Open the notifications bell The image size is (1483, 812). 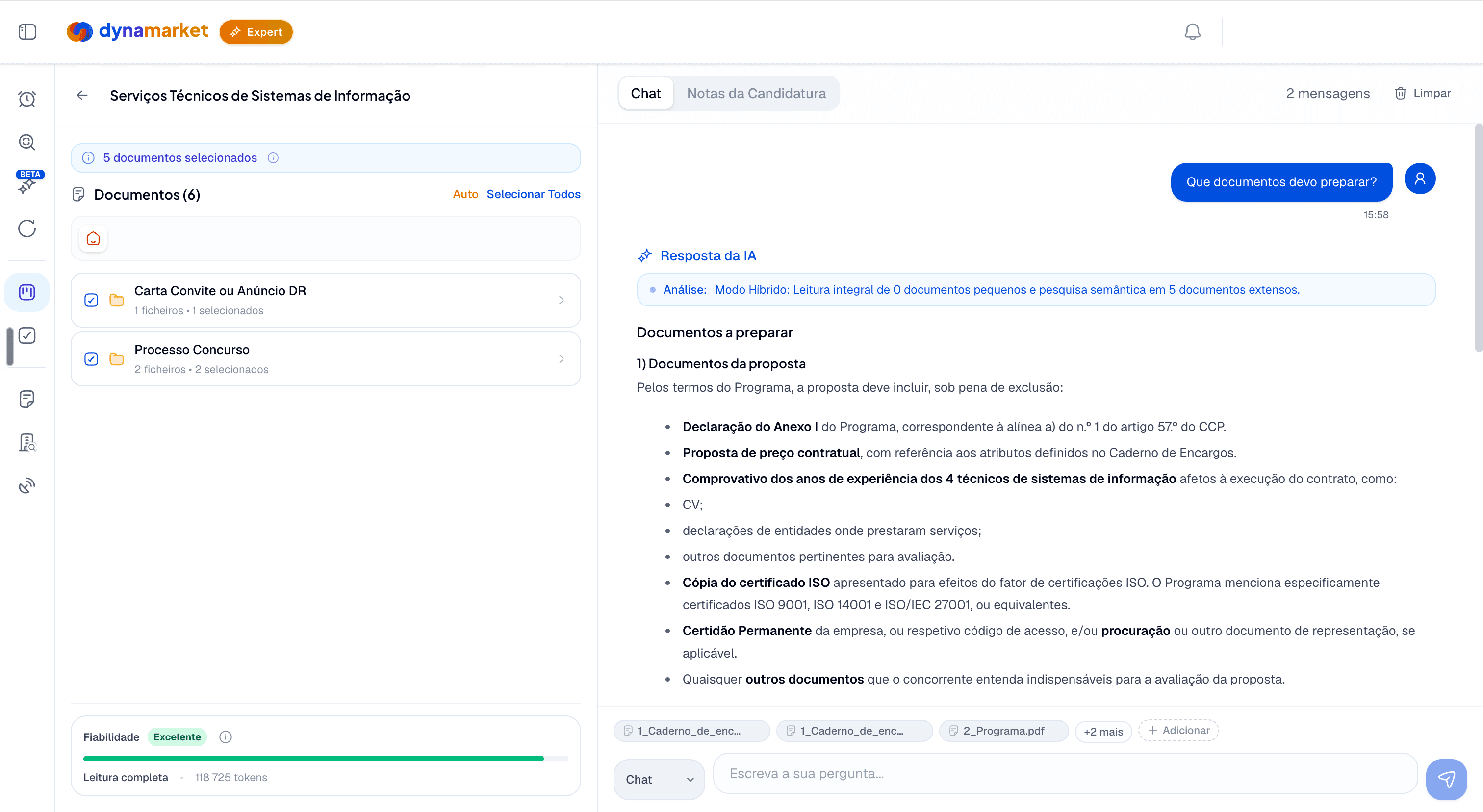1192,32
